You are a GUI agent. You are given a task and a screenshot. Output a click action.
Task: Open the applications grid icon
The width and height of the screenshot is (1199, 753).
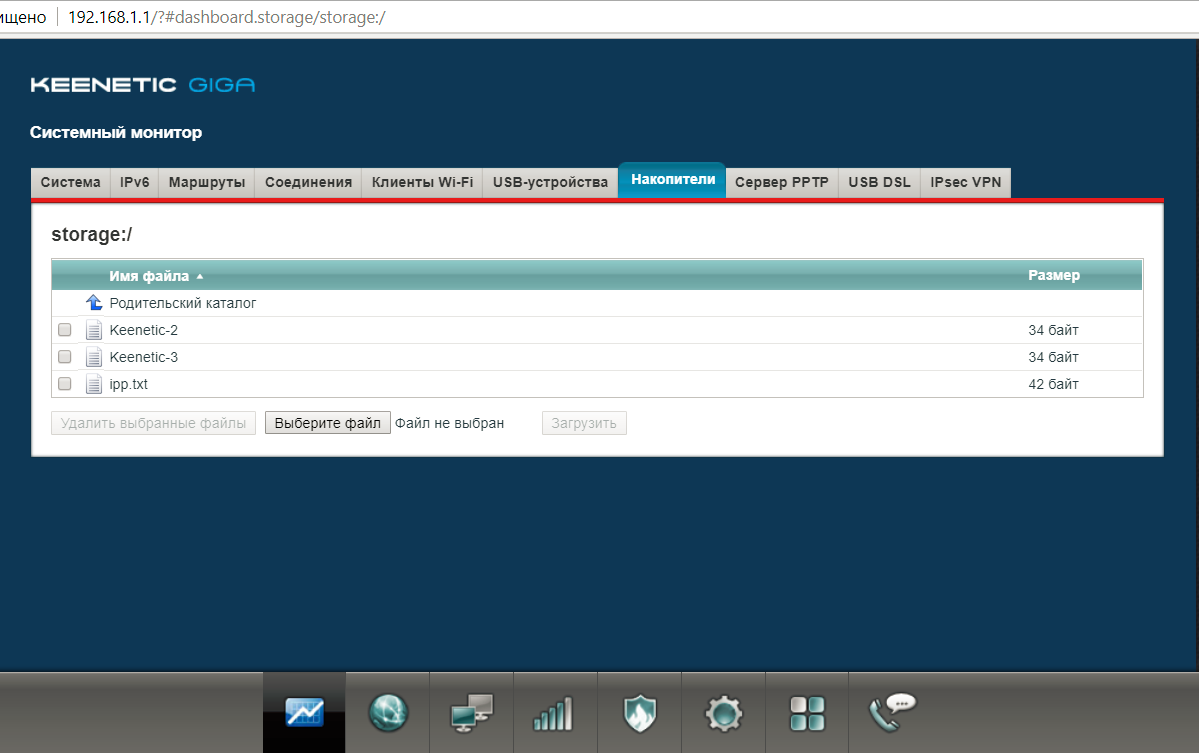pos(807,712)
